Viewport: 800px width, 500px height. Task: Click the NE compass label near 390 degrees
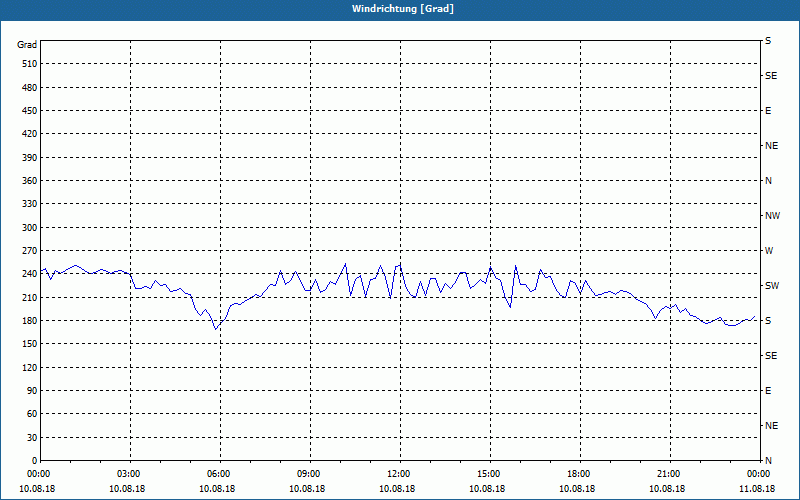tap(772, 146)
